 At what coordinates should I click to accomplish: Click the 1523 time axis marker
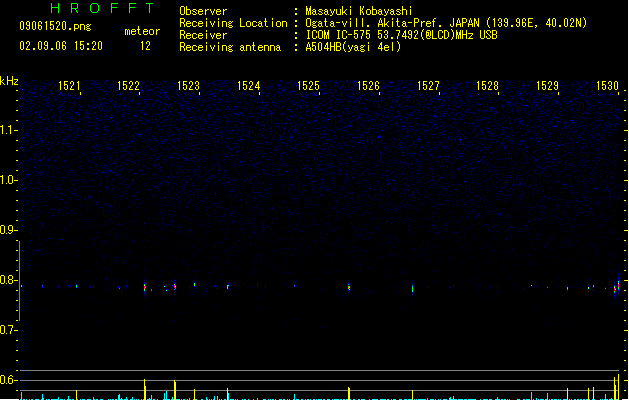[x=188, y=86]
